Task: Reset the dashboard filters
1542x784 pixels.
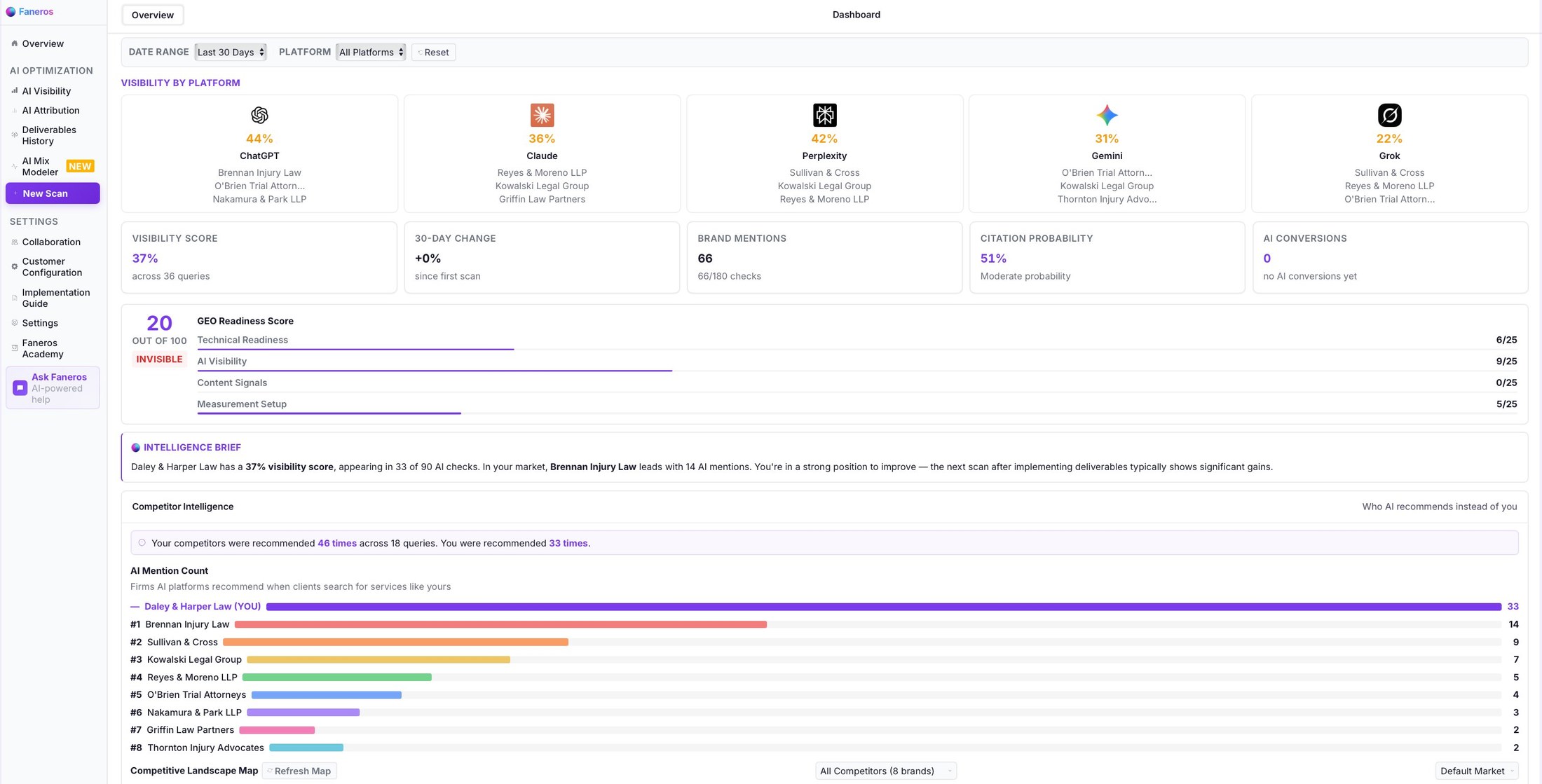Action: click(x=434, y=52)
